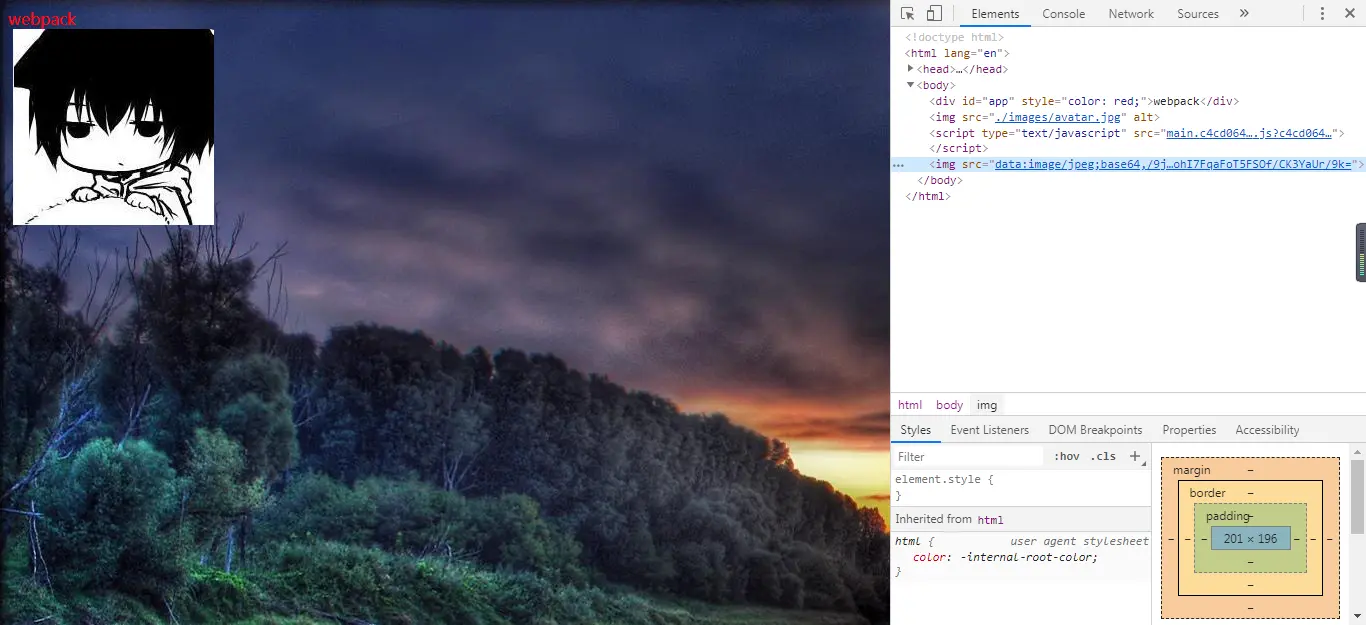Click the styles pane vertical scrollbar
The height and width of the screenshot is (625, 1366).
pyautogui.click(x=1358, y=496)
